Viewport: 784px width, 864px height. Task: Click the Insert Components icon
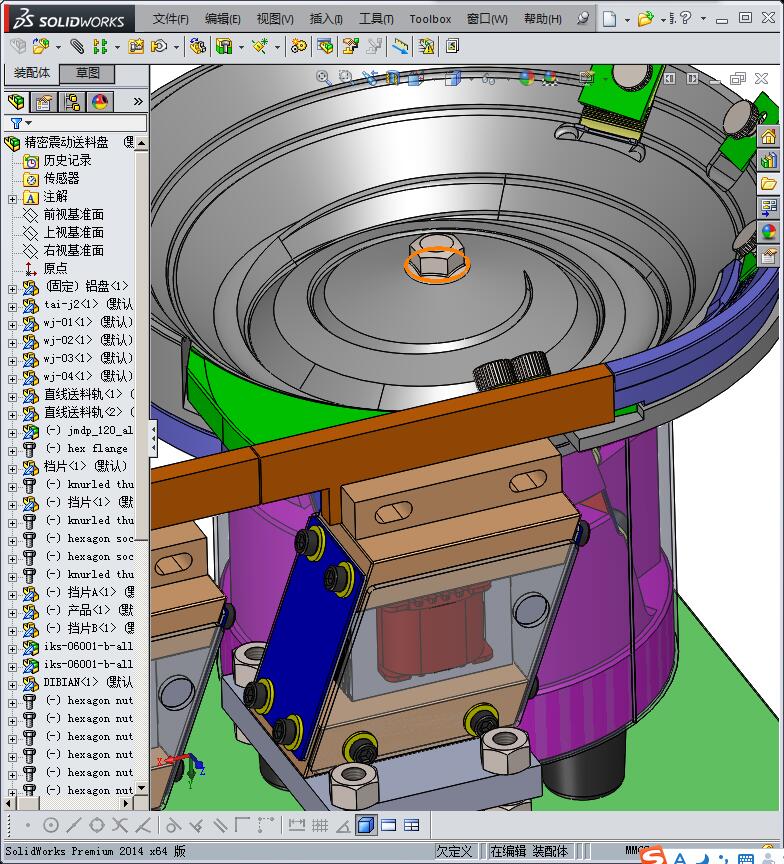click(x=40, y=46)
